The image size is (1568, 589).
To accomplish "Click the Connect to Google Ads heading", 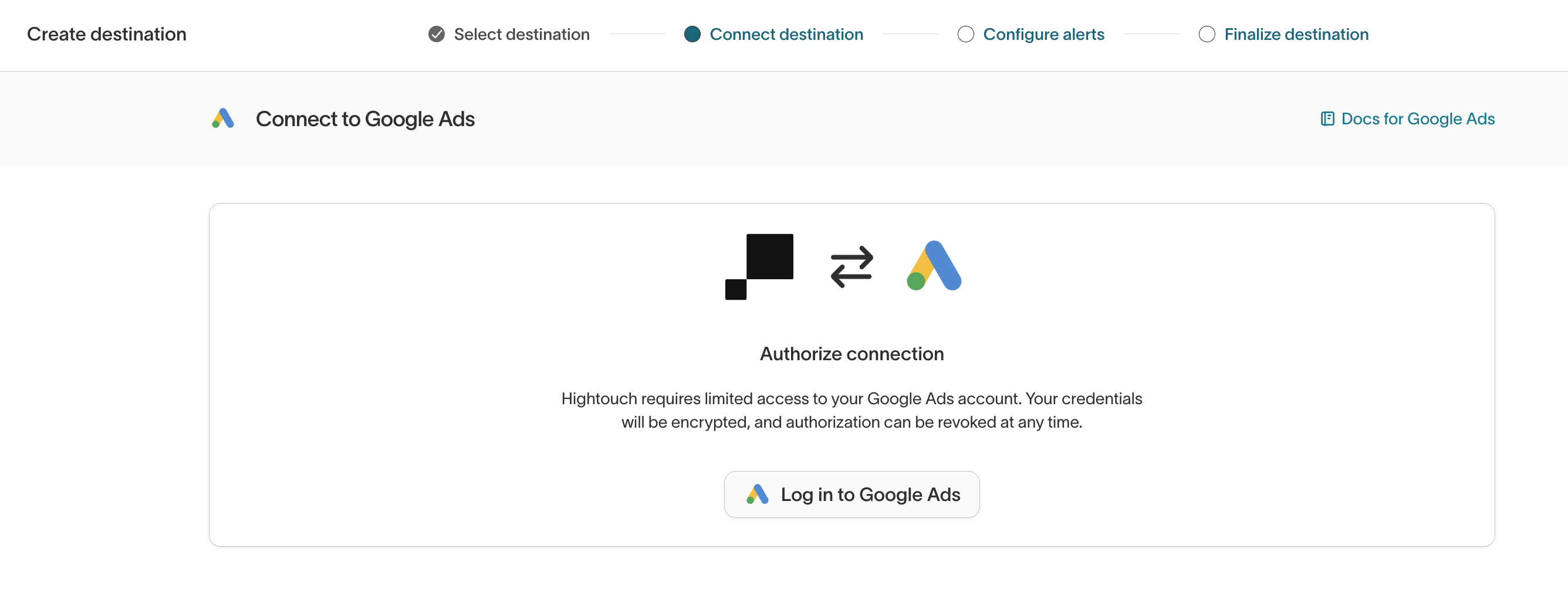I will (364, 119).
